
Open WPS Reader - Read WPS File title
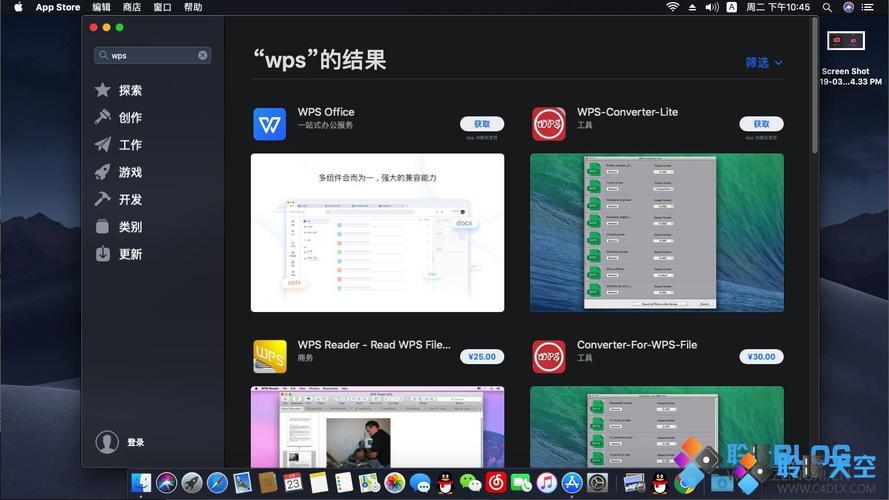point(374,345)
